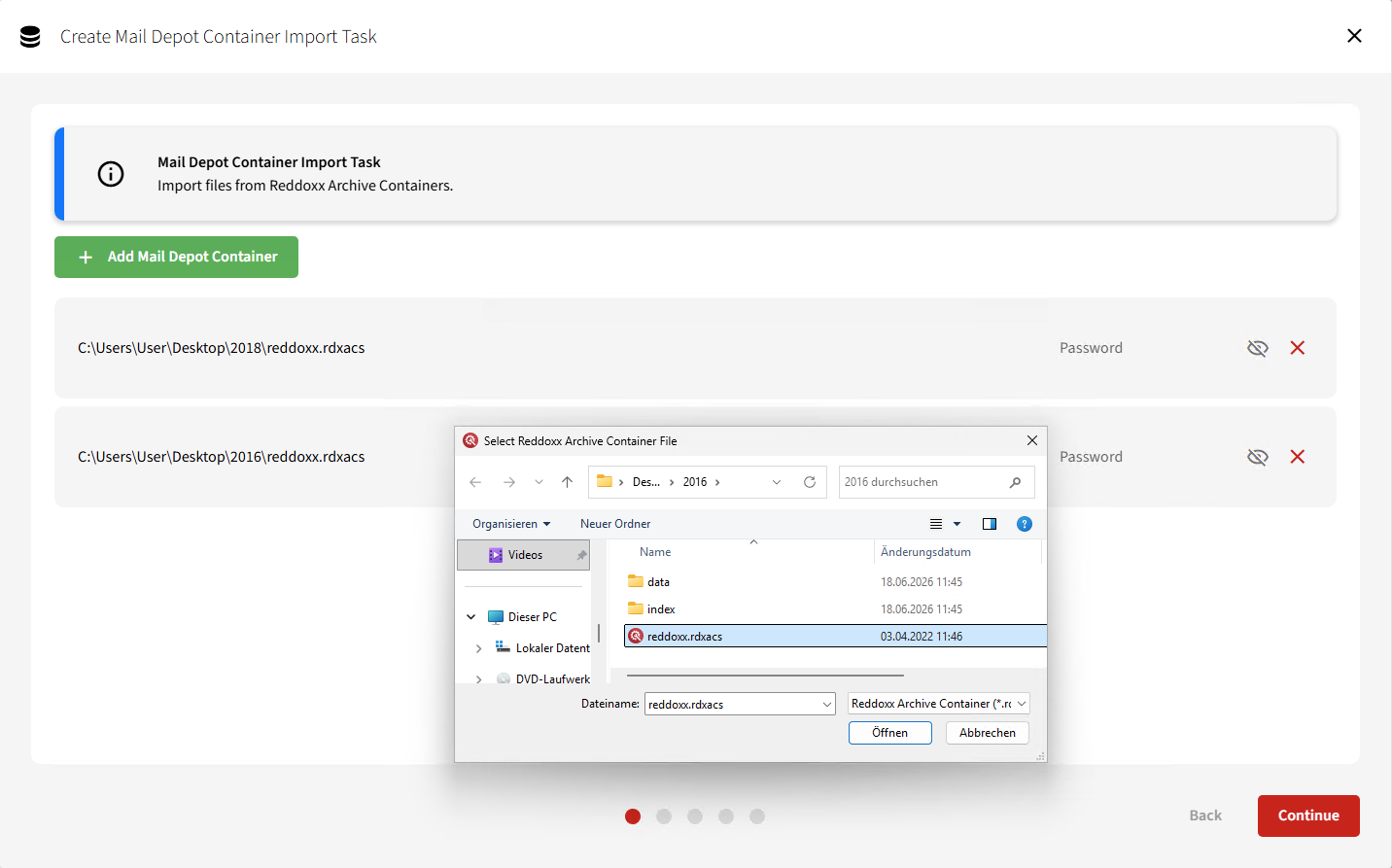Click the Back button in the wizard

point(1205,816)
